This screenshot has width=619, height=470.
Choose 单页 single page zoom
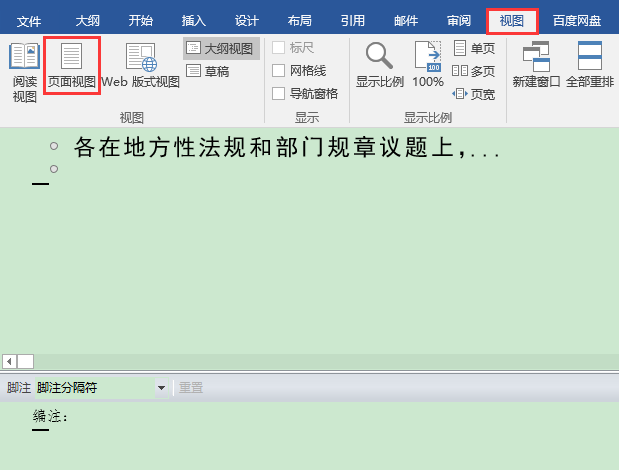(x=474, y=48)
